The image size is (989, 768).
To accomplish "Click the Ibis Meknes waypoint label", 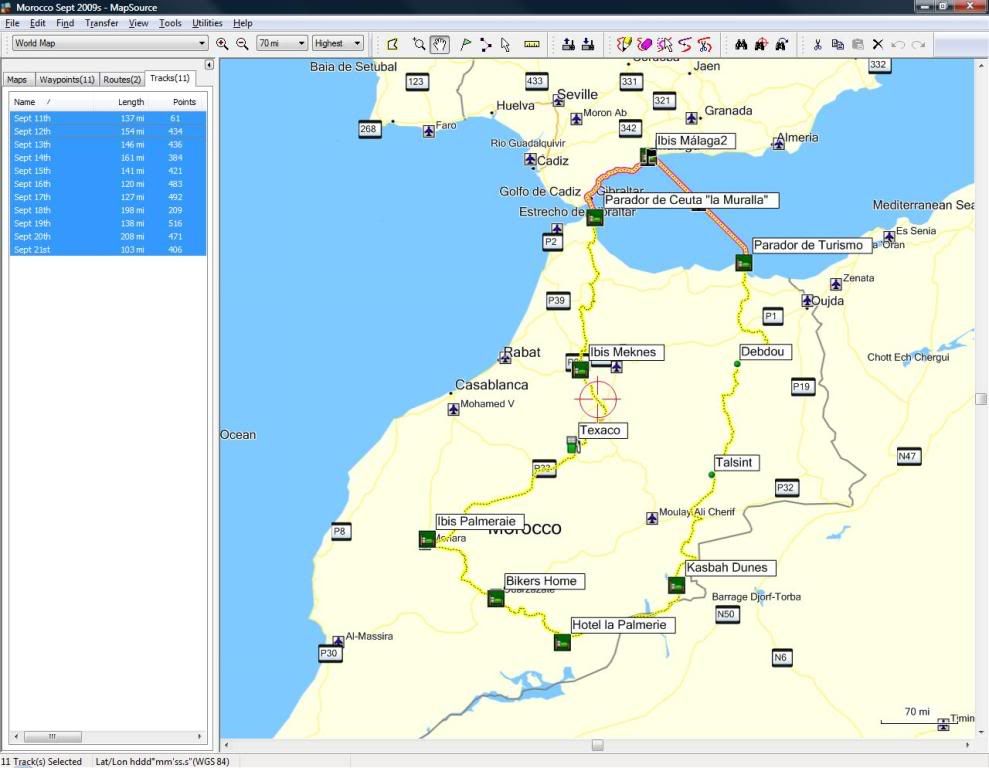I will 626,352.
